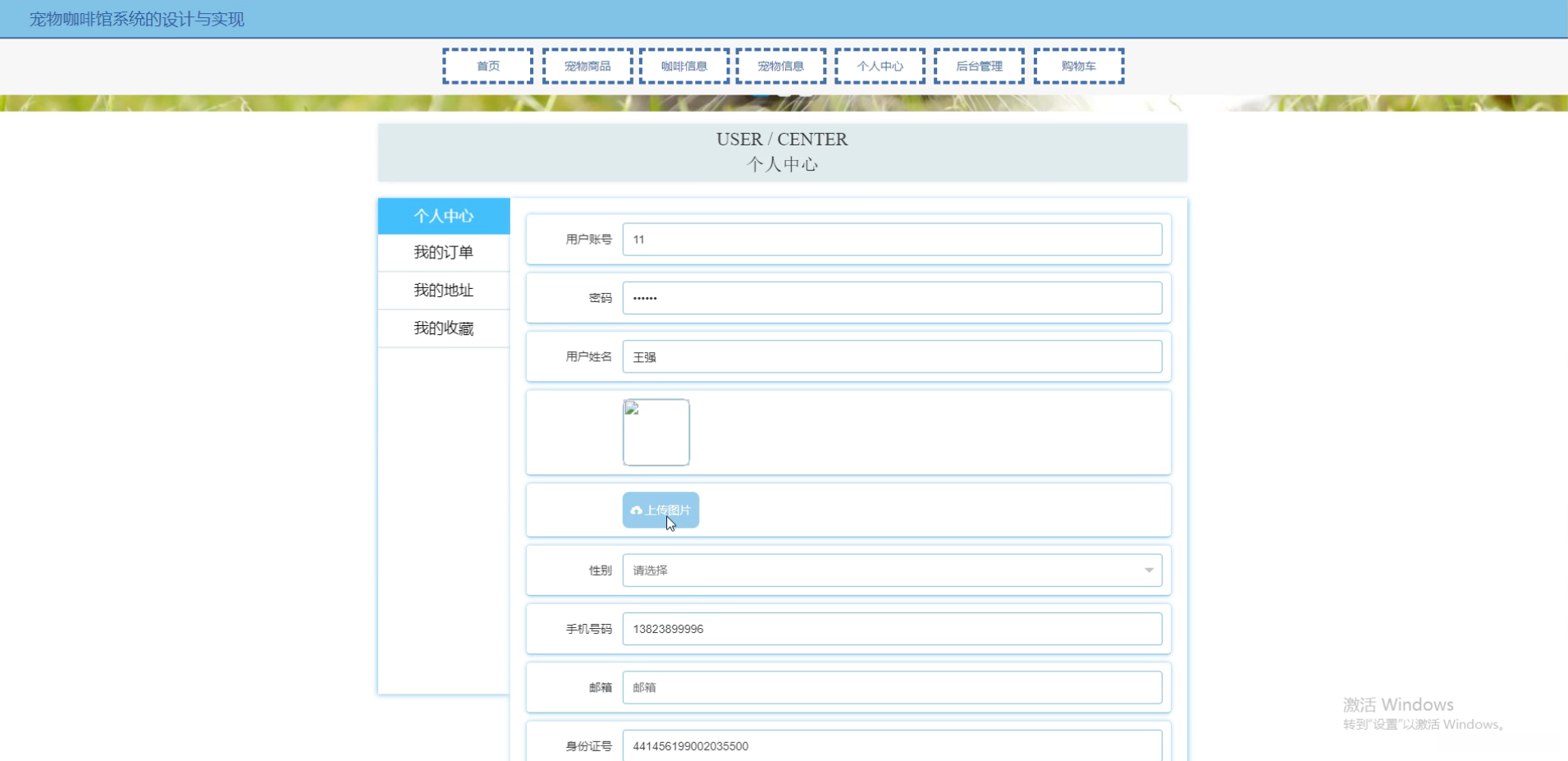Click the broken avatar image thumbnail

pos(656,433)
